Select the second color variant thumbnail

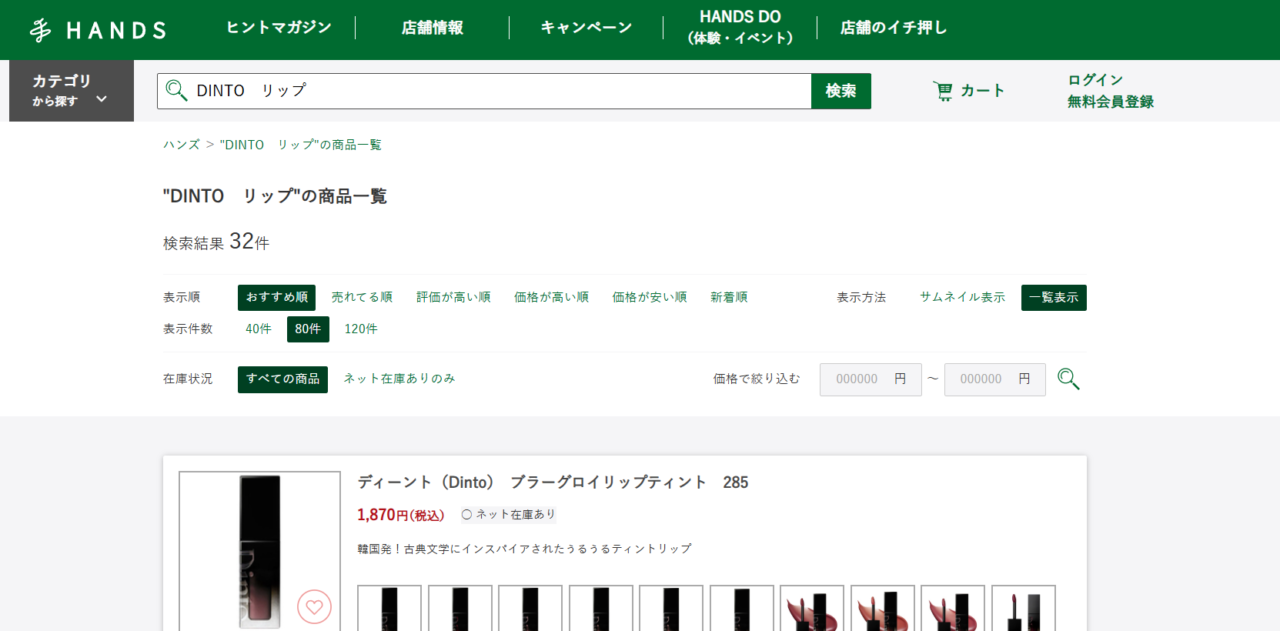coord(460,608)
